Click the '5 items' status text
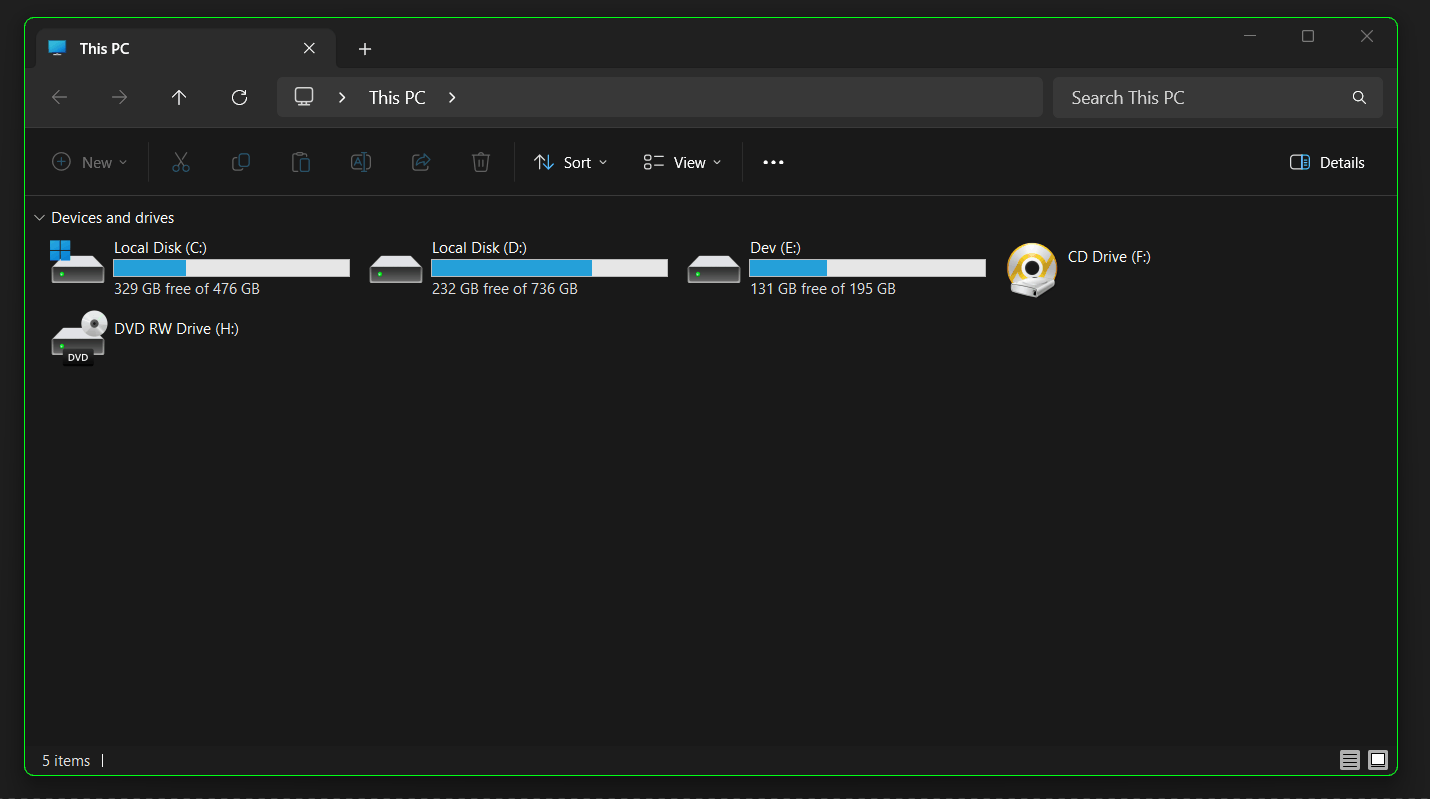The image size is (1430, 799). pos(66,761)
